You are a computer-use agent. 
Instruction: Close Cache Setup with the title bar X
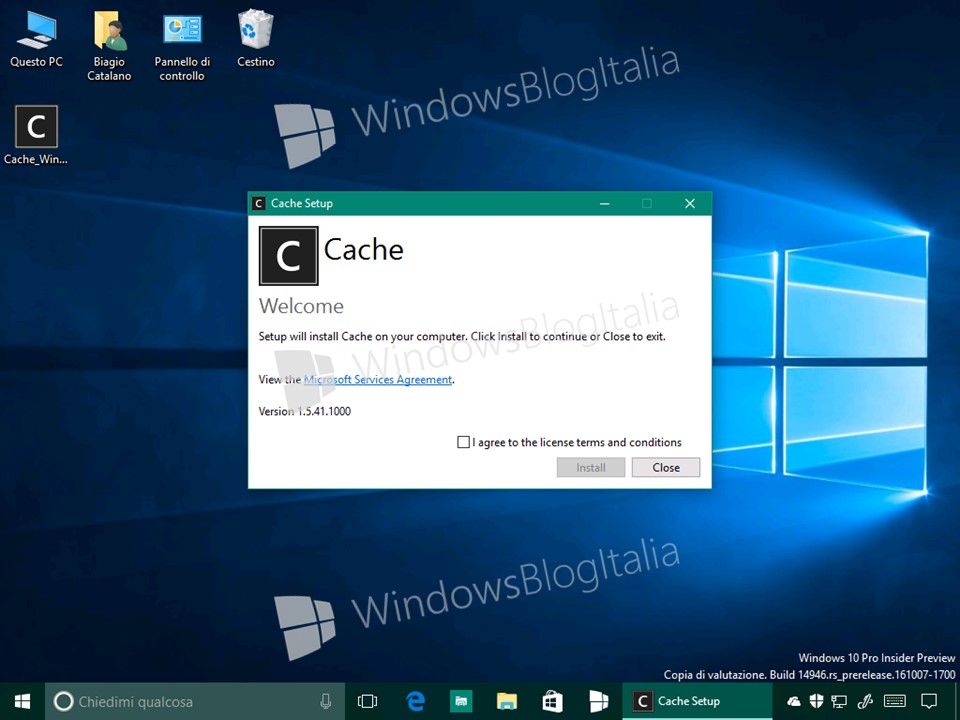click(690, 203)
